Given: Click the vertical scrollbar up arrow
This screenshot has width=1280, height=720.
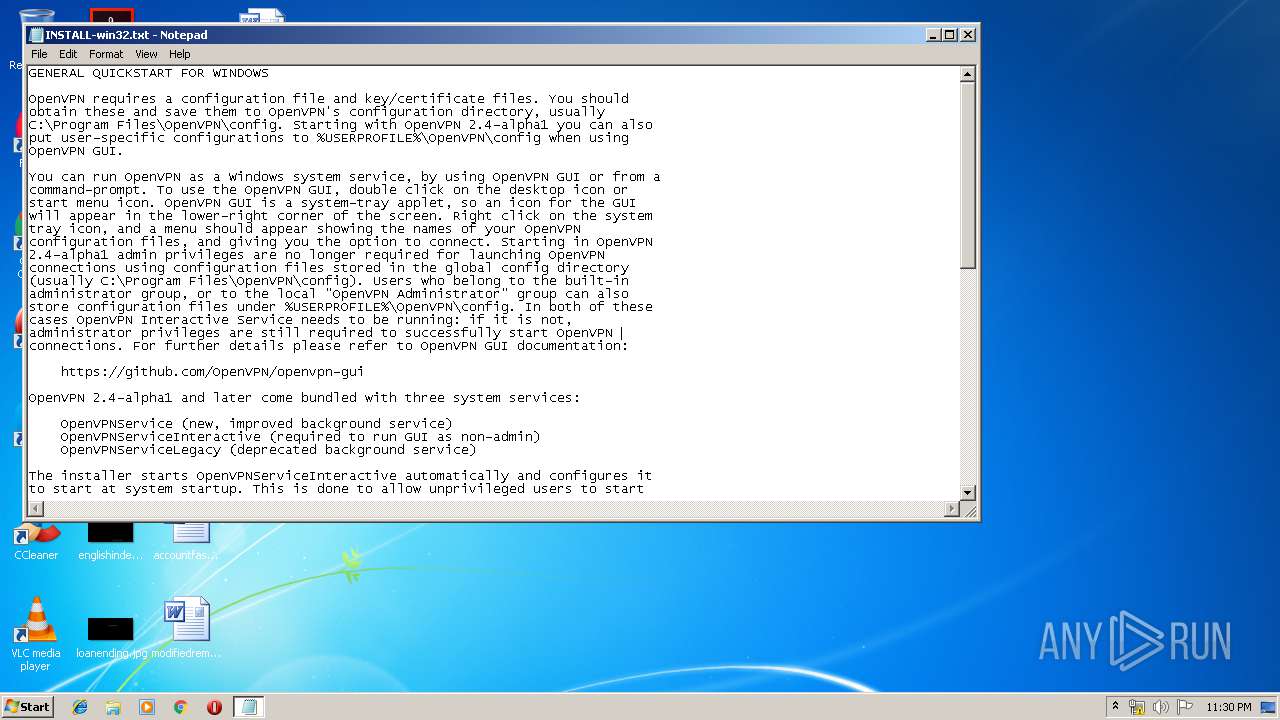Looking at the screenshot, I should pos(967,74).
